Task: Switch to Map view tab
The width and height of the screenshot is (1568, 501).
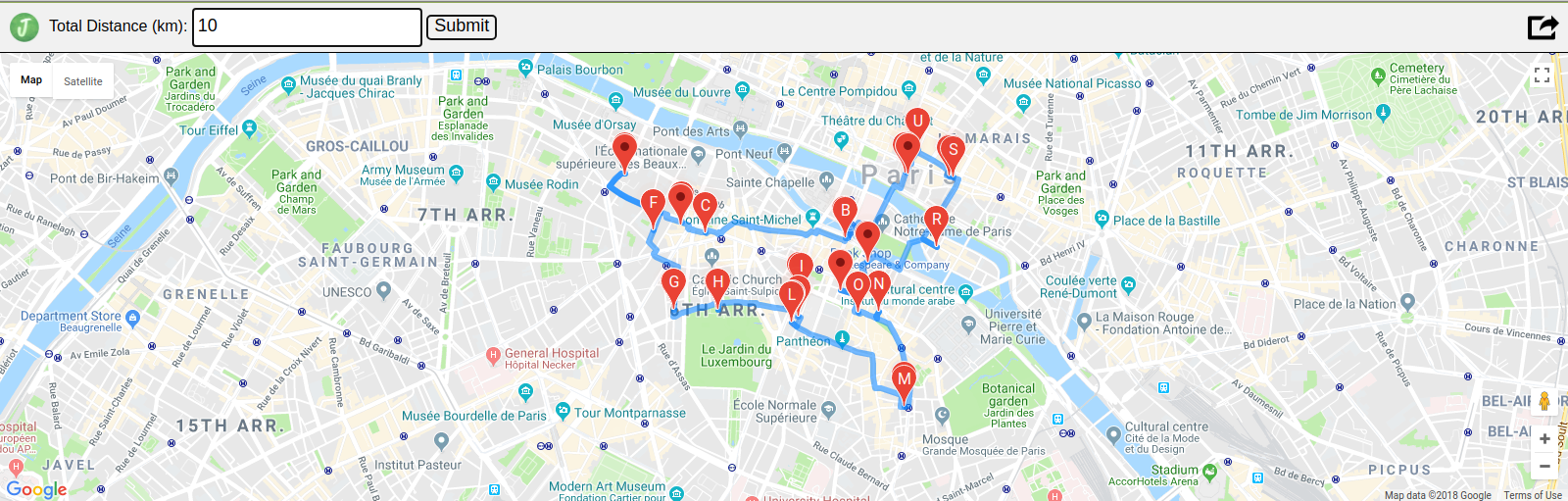Action: (x=31, y=80)
